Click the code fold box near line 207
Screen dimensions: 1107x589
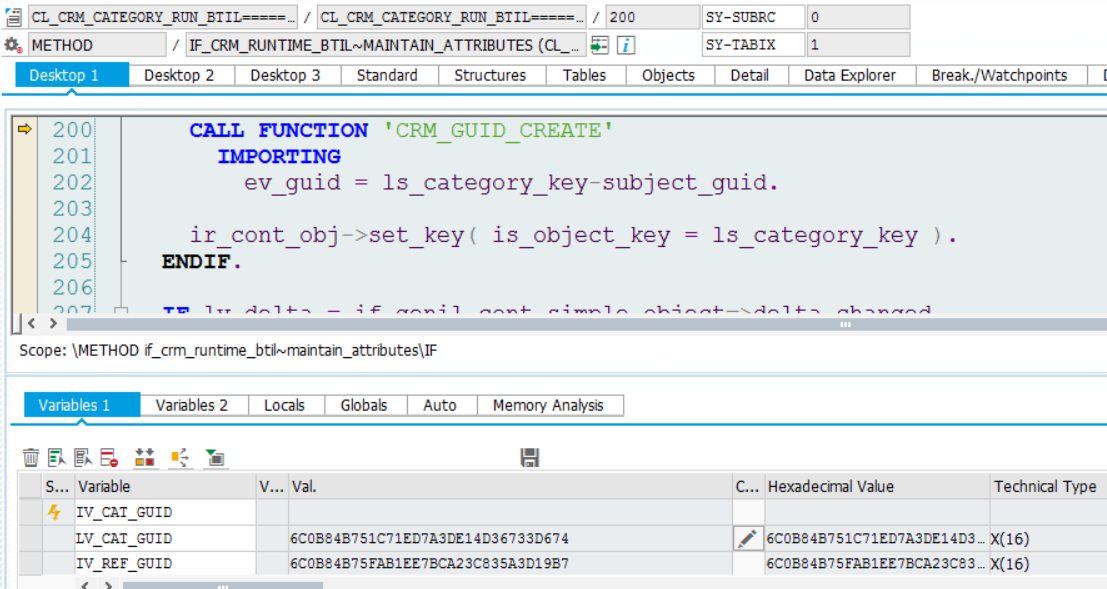pos(121,309)
